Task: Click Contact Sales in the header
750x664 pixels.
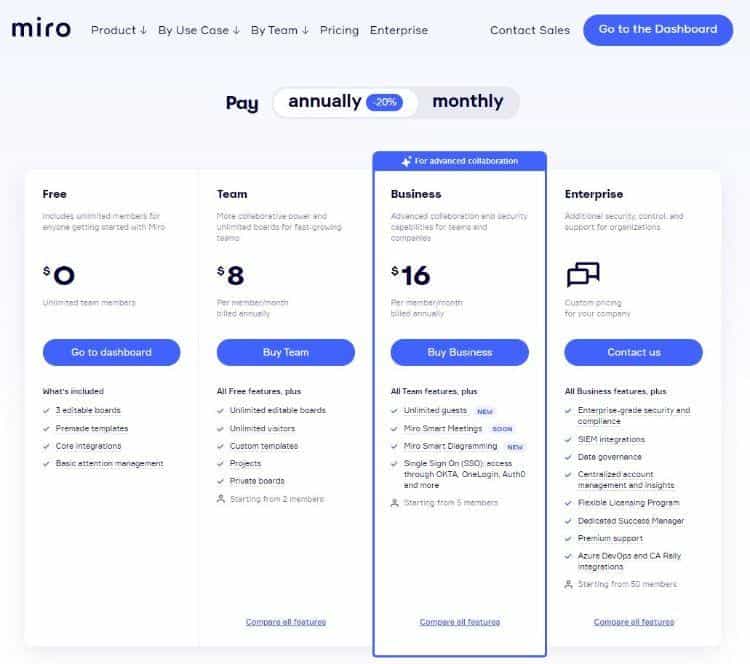Action: (529, 30)
